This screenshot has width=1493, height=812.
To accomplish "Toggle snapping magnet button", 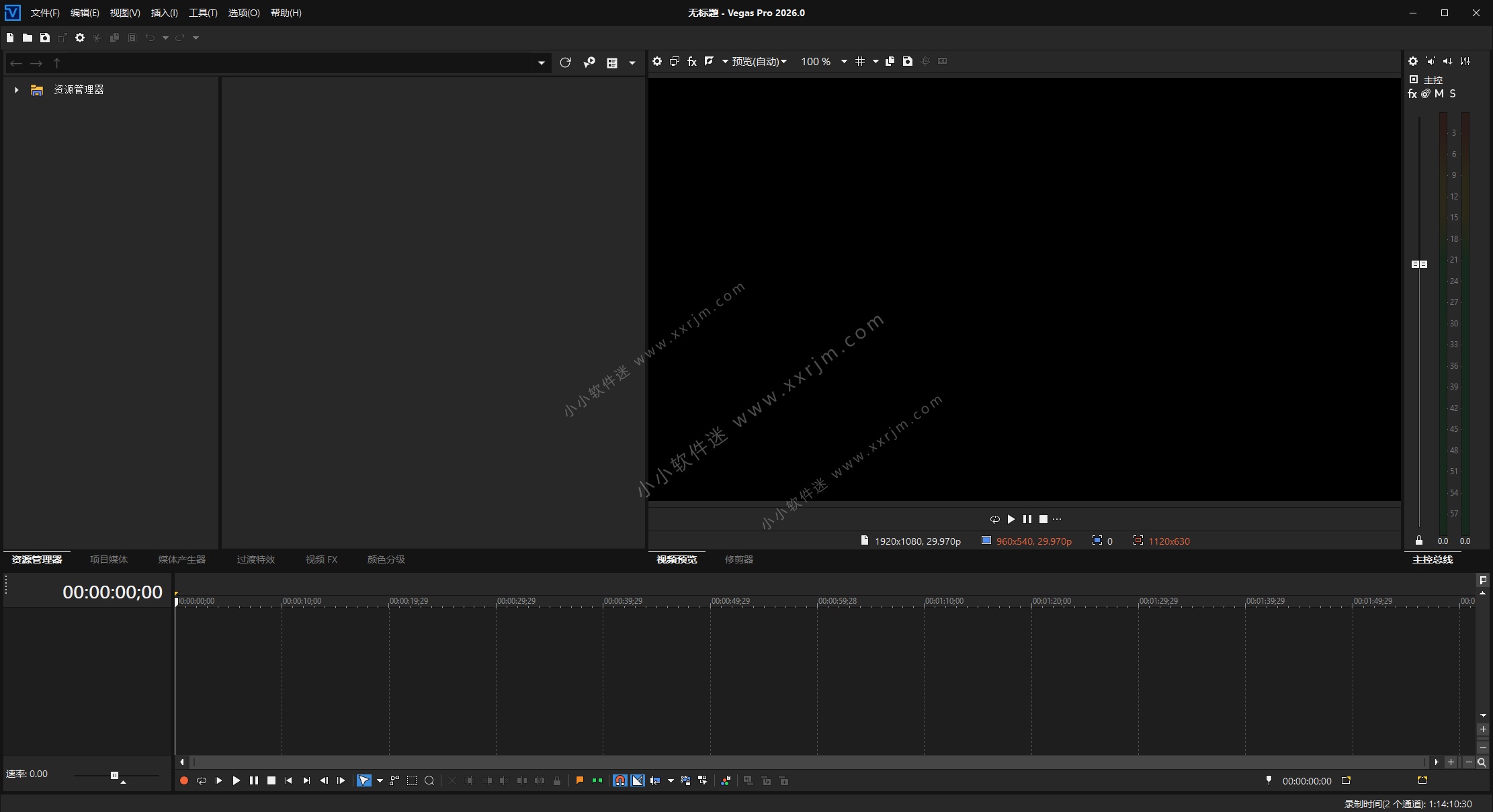I will click(620, 780).
